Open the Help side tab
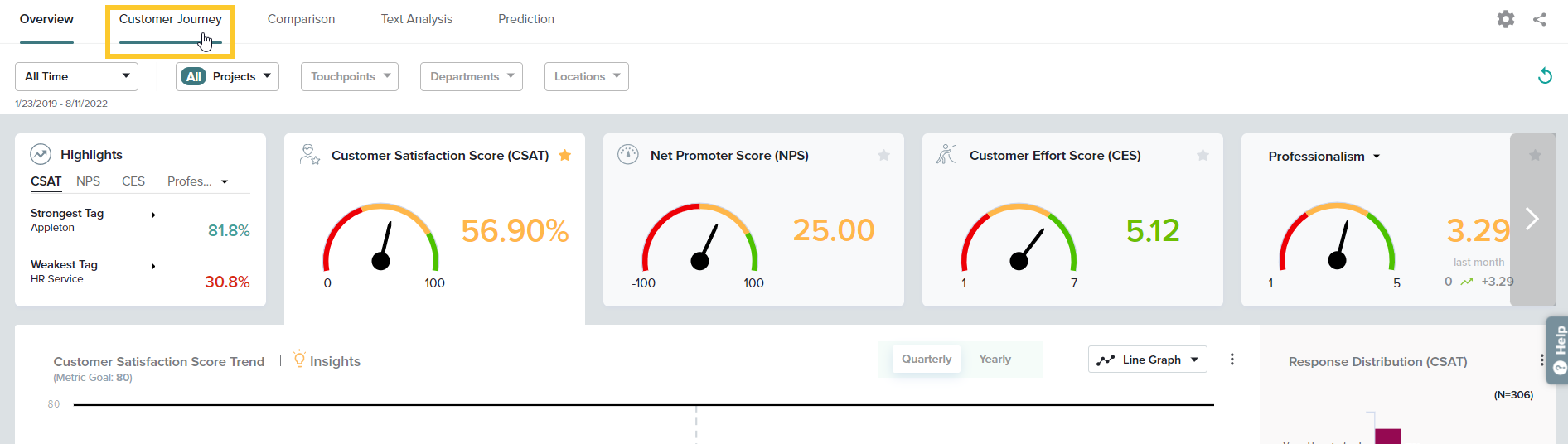The height and width of the screenshot is (444, 1568). [x=1558, y=350]
